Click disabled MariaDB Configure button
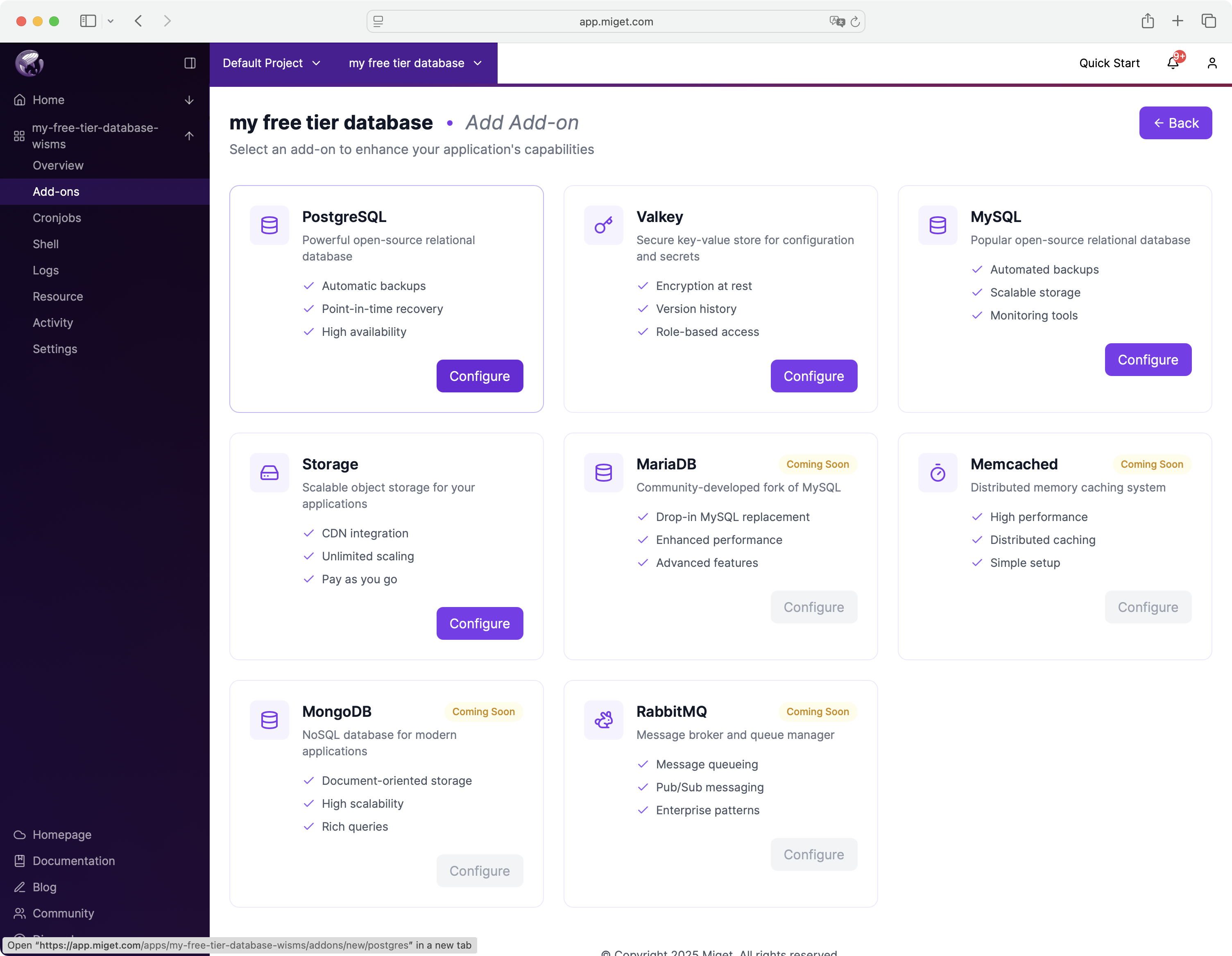1232x956 pixels. click(814, 607)
